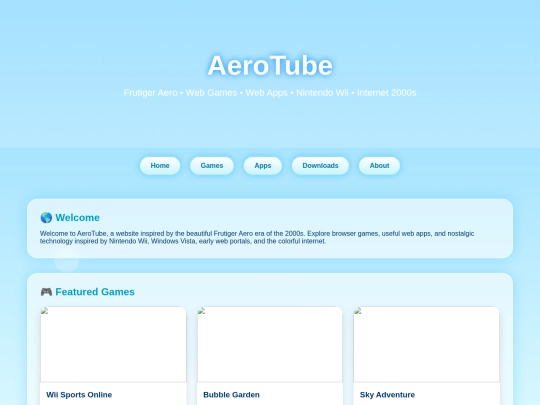Click the globe icon beside Welcome
Screen dimensions: 540x405
[46, 218]
